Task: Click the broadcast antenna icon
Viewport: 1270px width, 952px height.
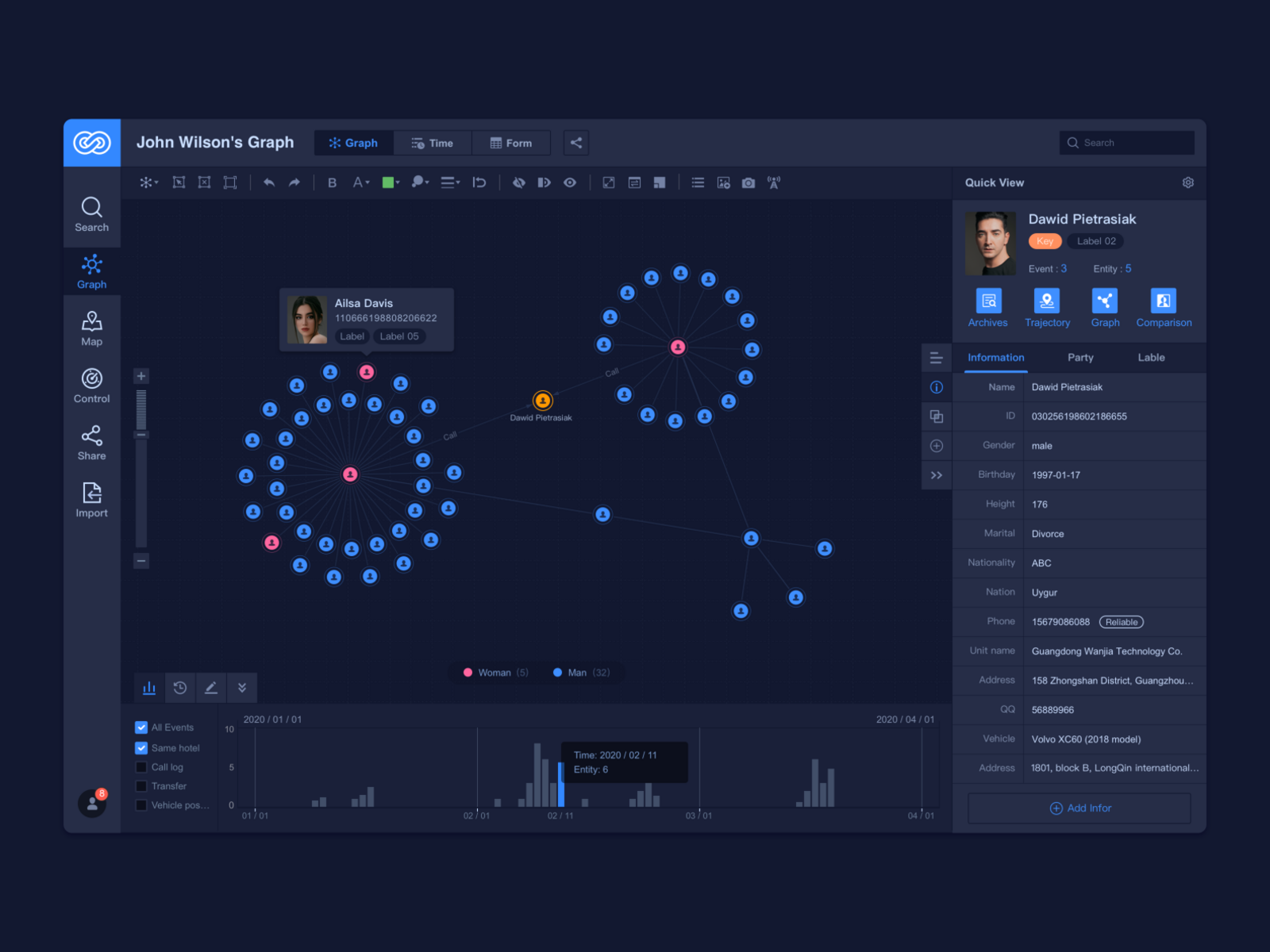Action: 774,182
